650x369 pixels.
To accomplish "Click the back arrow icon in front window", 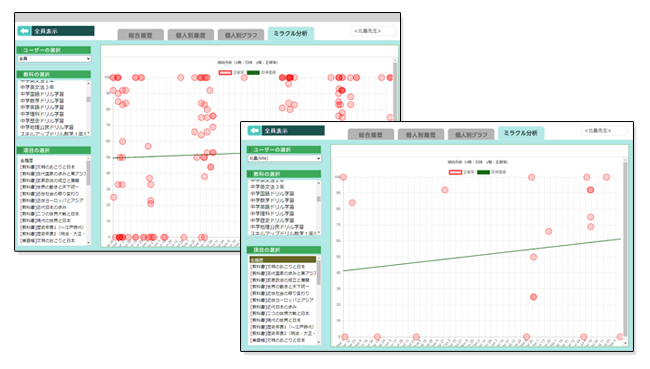I will (x=254, y=131).
